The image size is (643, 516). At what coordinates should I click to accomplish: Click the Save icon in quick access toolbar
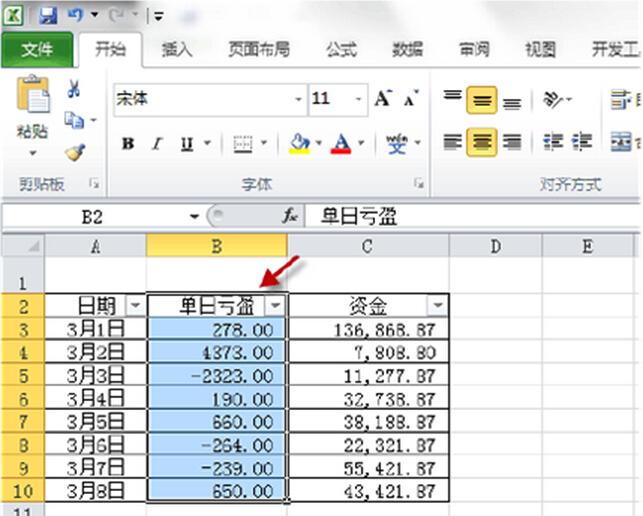pyautogui.click(x=47, y=16)
